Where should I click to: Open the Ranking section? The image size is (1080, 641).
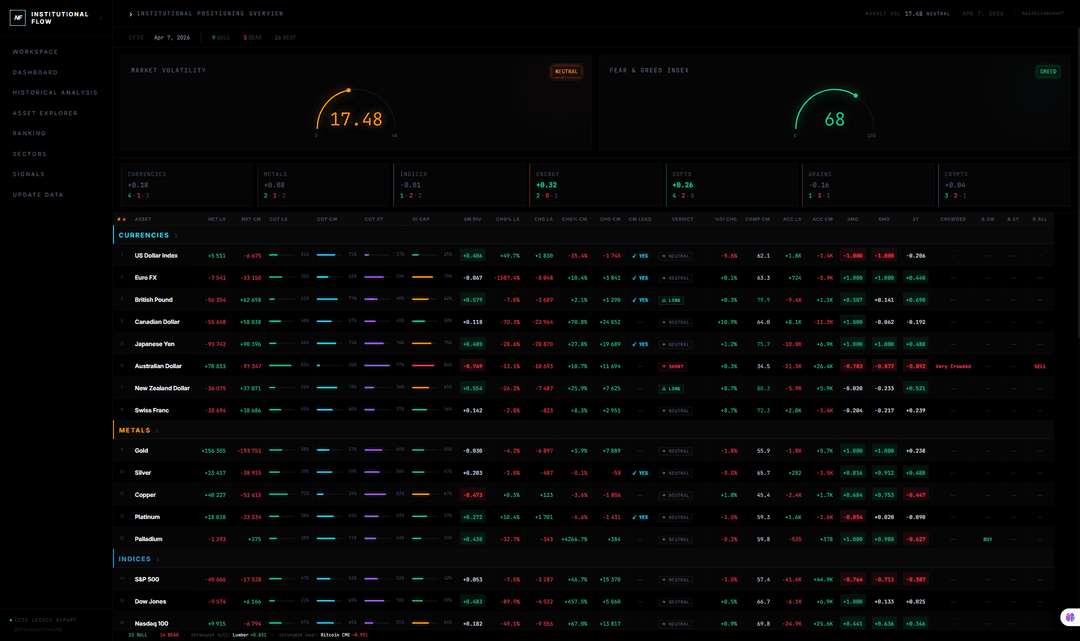[29, 134]
